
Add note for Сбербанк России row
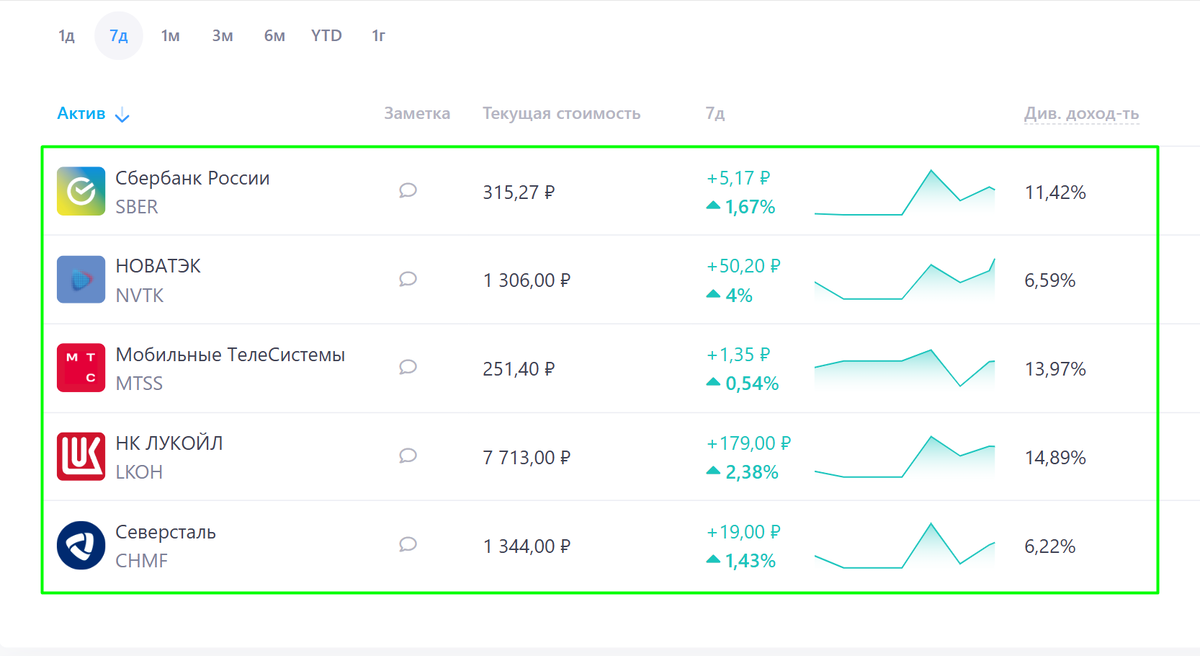[x=408, y=191]
